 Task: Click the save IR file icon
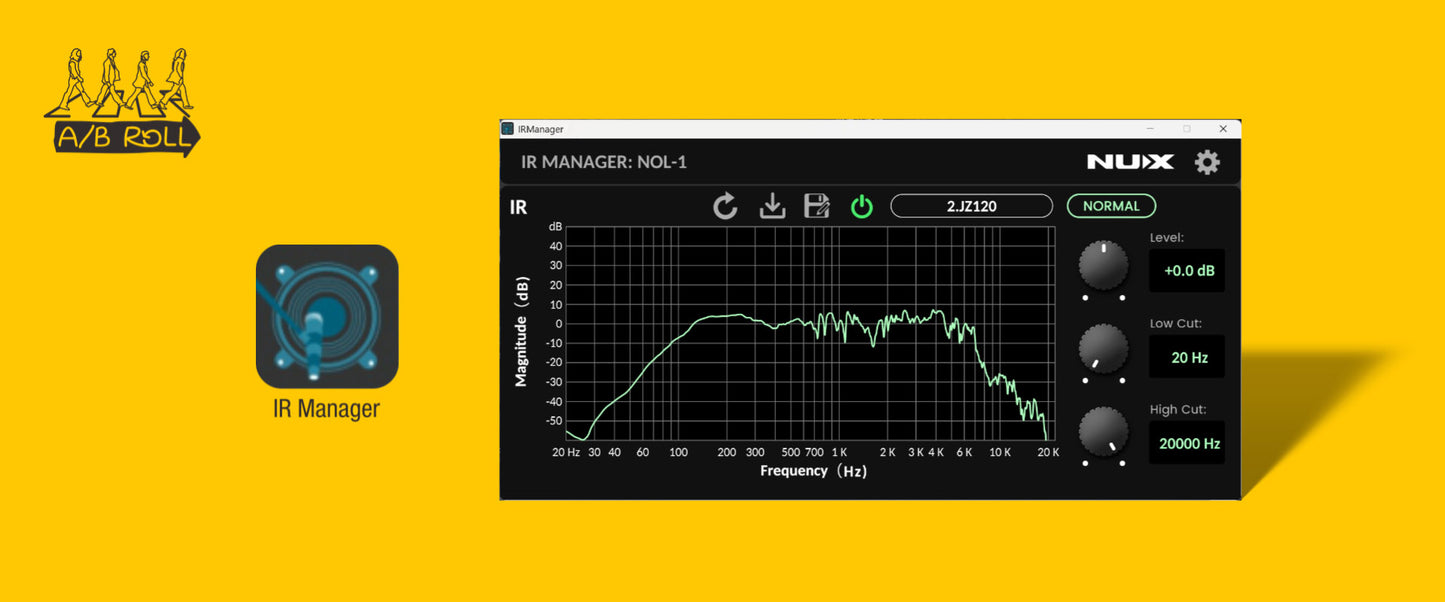click(x=817, y=205)
